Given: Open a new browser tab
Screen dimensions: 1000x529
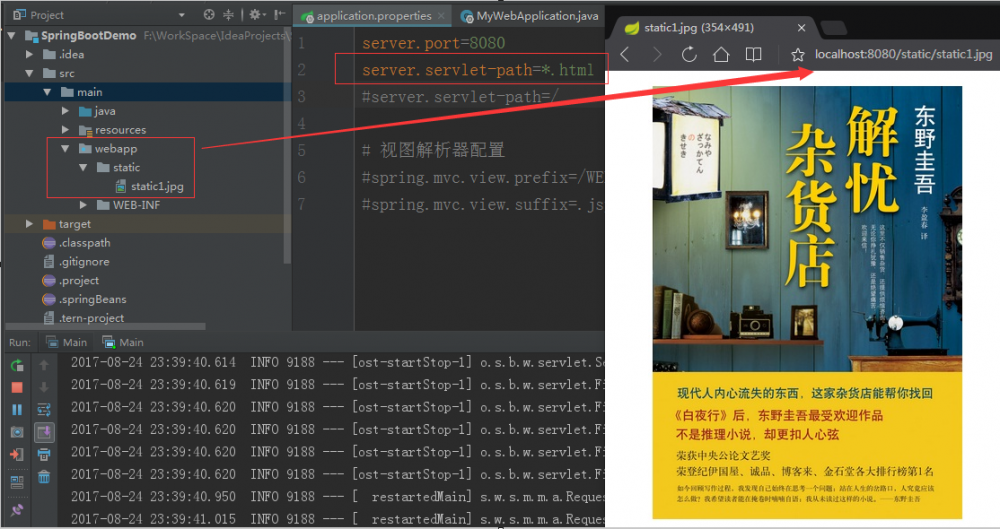Looking at the screenshot, I should pos(834,27).
